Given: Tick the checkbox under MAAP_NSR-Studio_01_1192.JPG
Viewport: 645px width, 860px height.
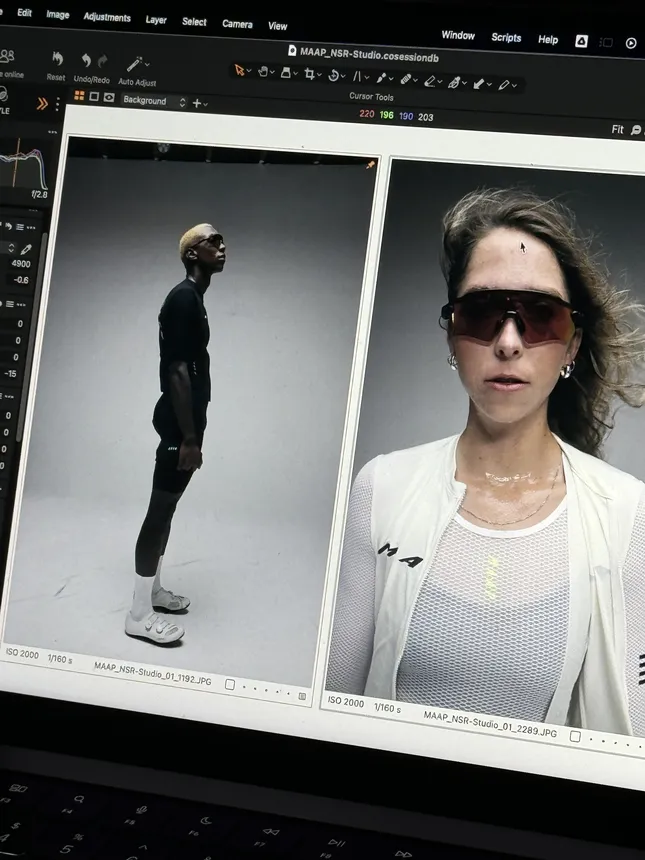Looking at the screenshot, I should click(230, 684).
